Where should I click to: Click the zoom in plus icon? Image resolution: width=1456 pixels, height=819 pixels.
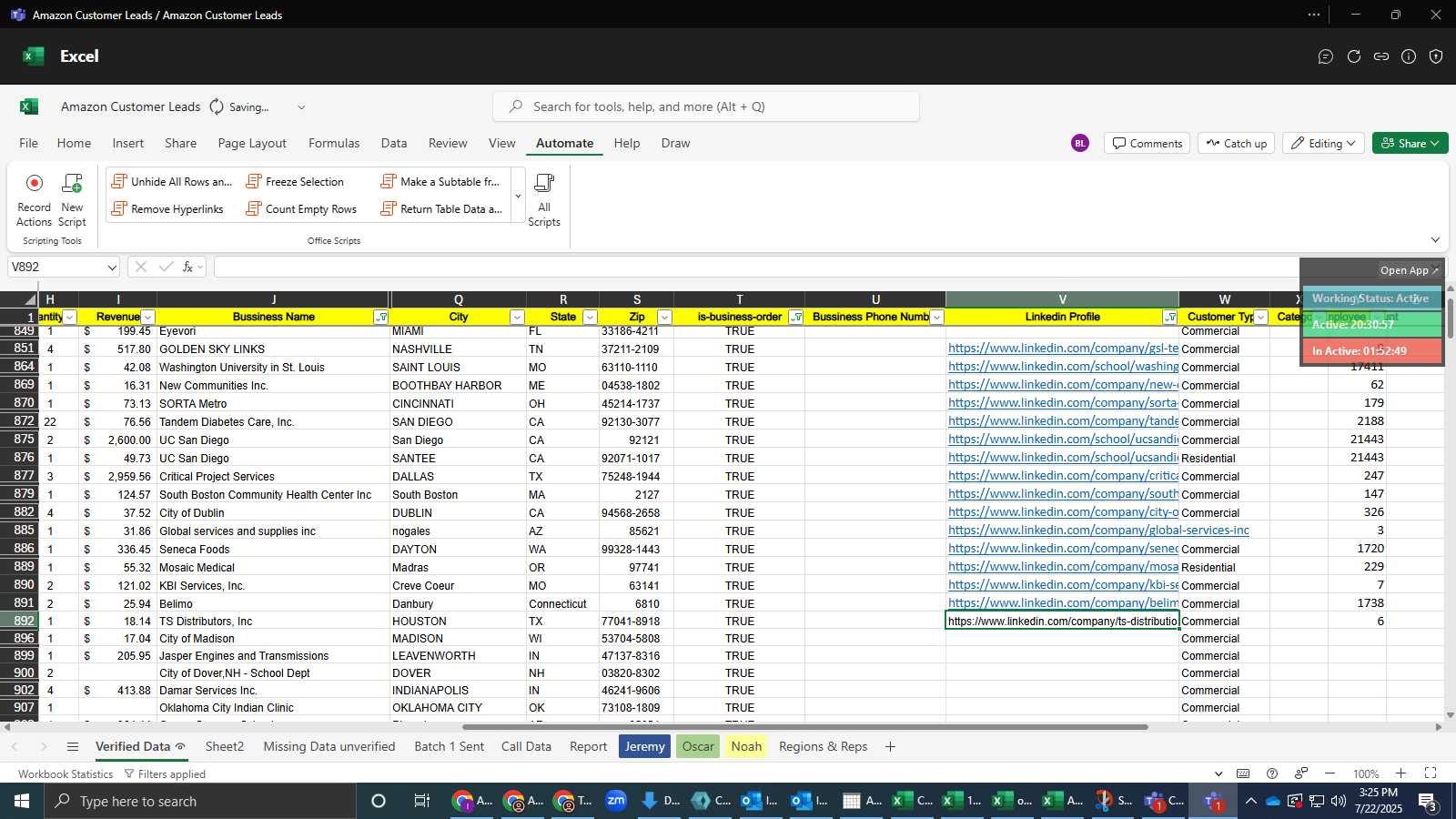[x=1401, y=773]
